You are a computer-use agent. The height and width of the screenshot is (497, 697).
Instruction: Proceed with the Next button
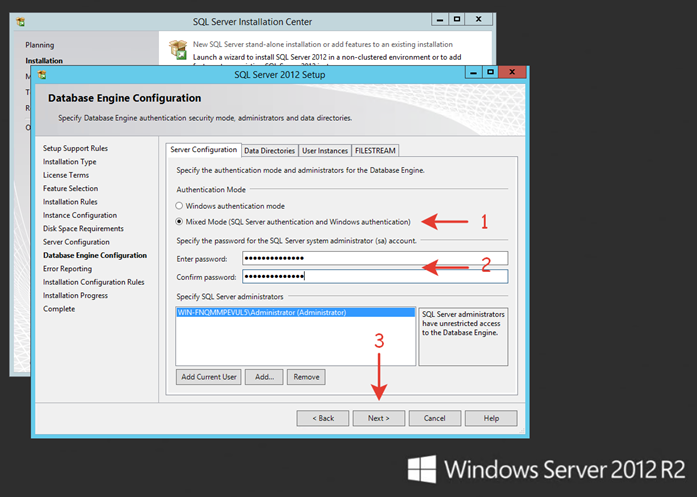coord(379,418)
